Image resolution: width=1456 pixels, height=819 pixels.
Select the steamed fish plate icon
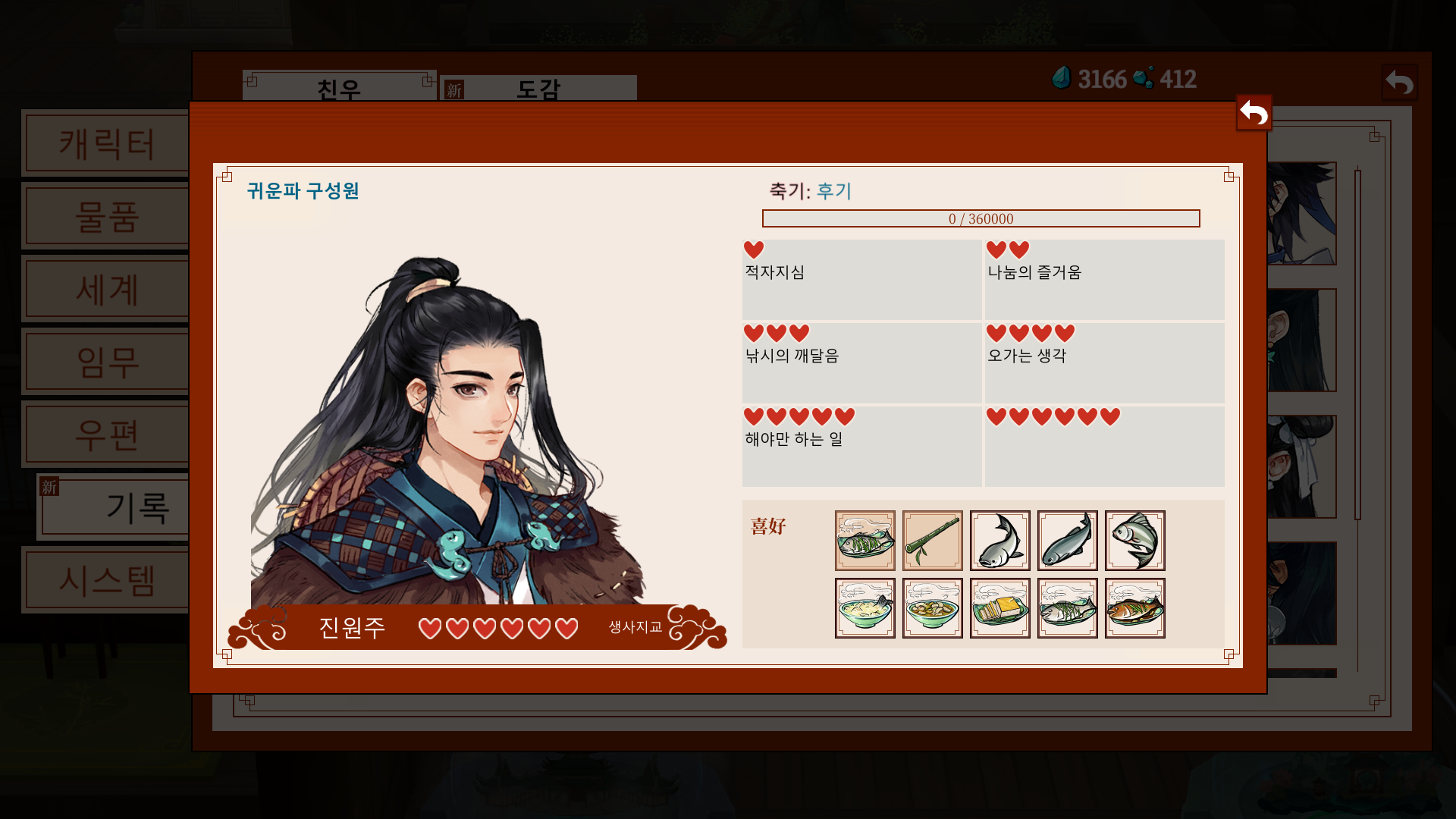[864, 541]
